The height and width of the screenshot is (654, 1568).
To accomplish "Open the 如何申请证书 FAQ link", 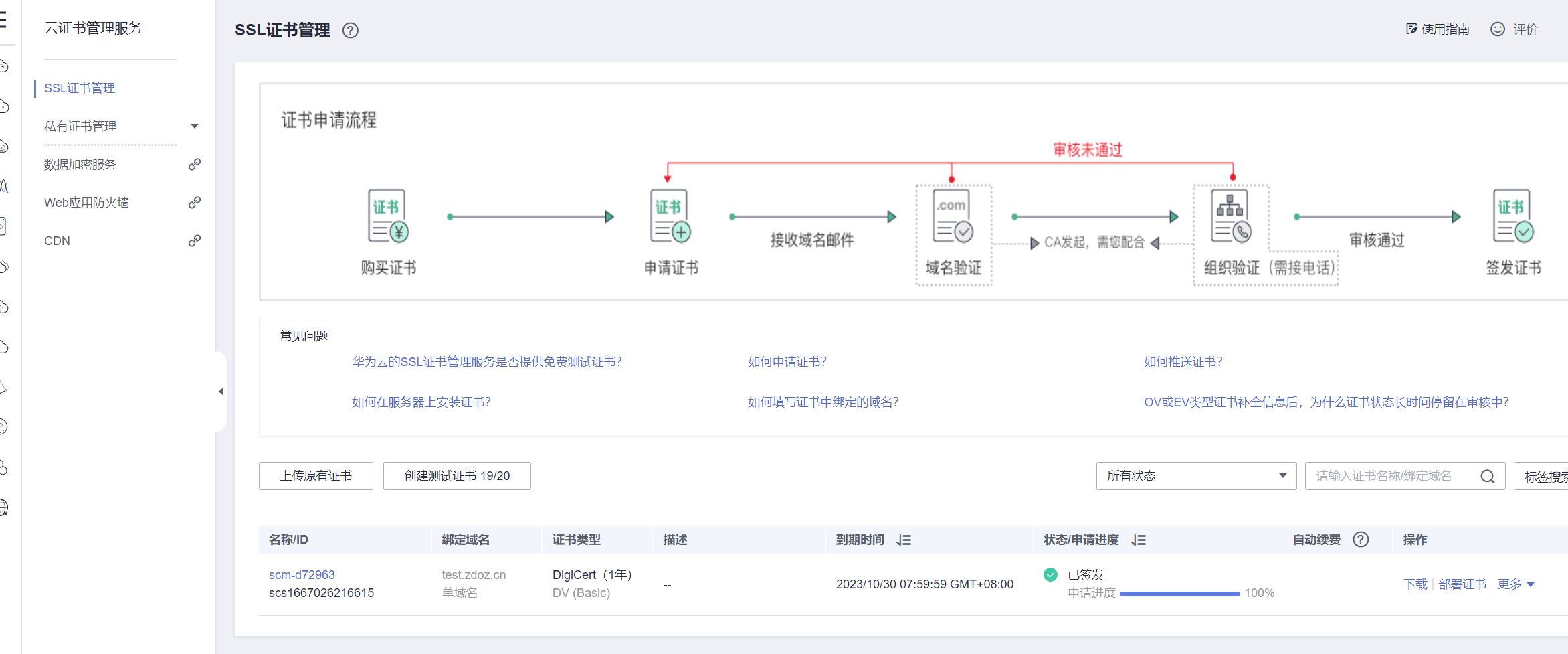I will [x=786, y=361].
